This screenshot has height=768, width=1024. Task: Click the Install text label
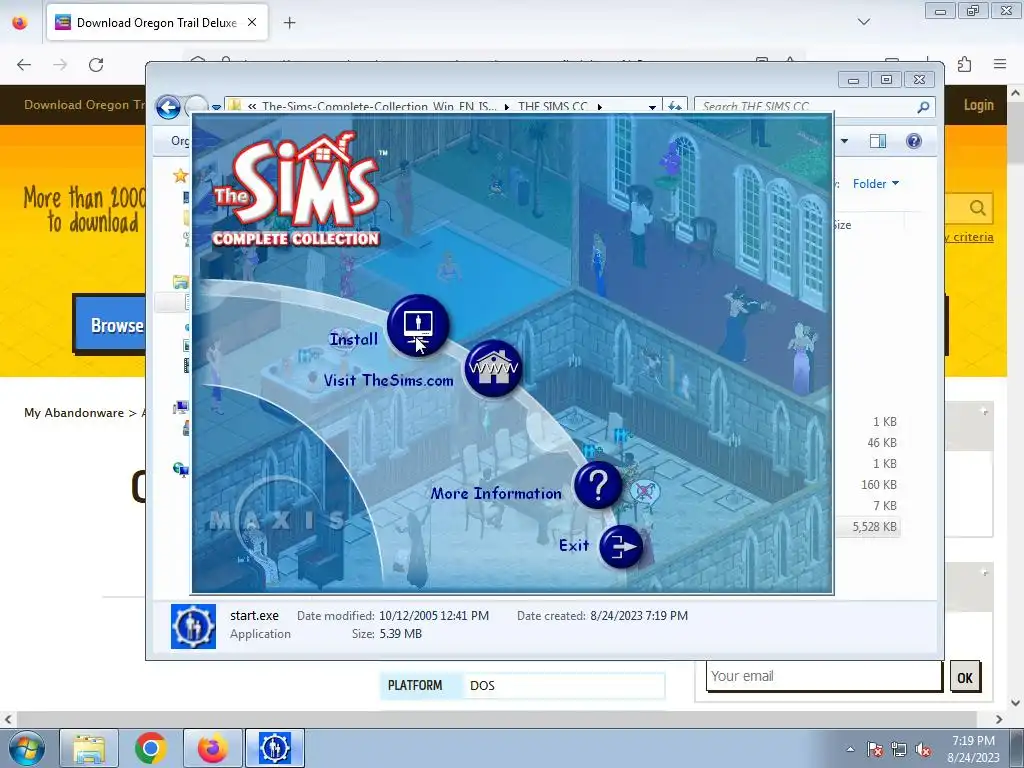[353, 339]
